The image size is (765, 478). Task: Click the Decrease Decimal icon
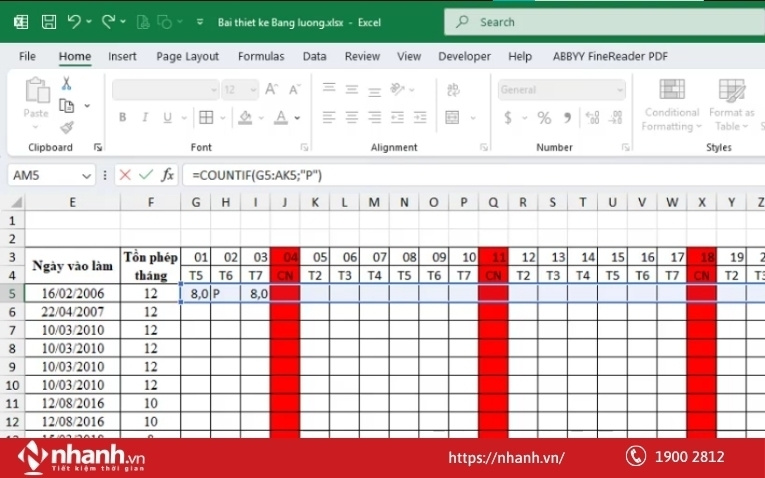coord(616,117)
